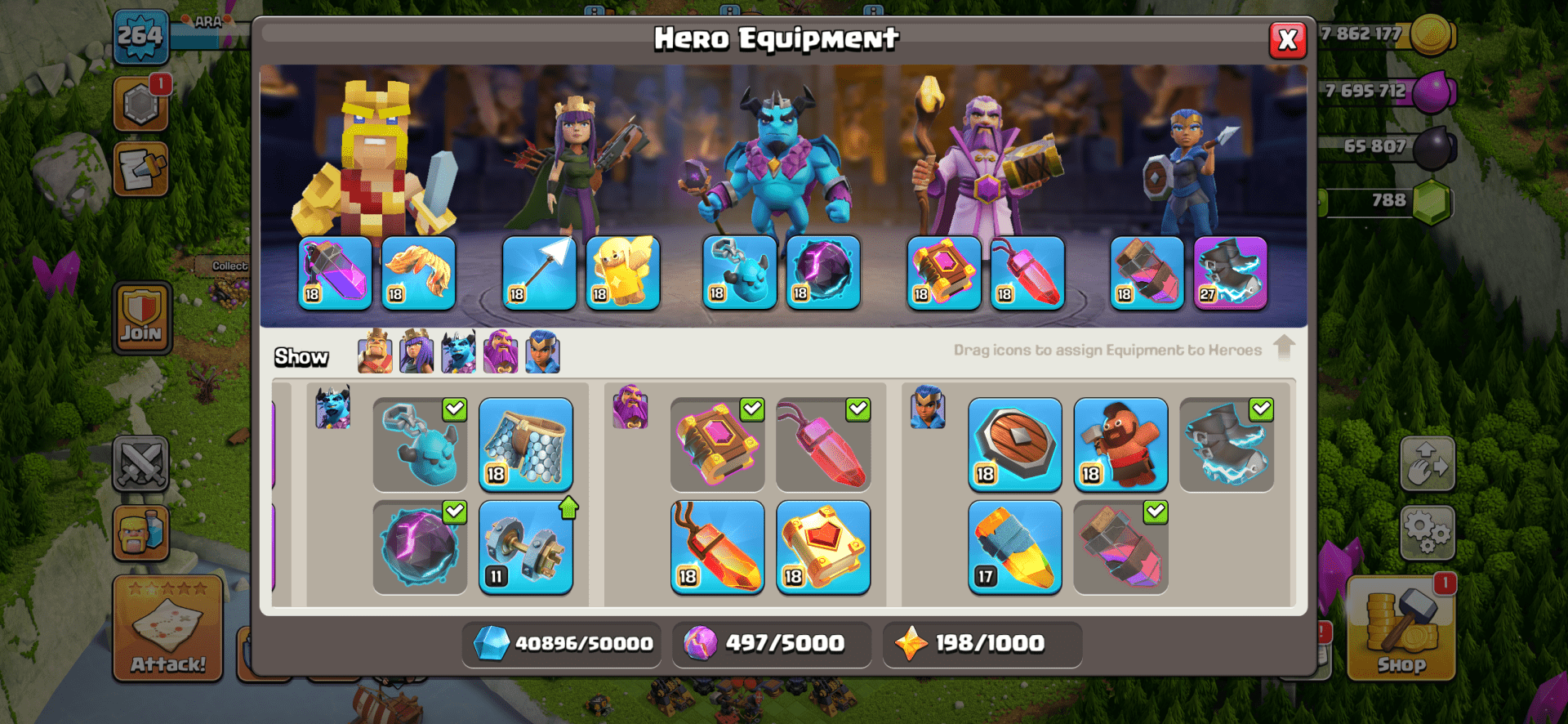The height and width of the screenshot is (724, 1568).
Task: Tap the Rocket Spear equipment level 17
Action: 1015,547
